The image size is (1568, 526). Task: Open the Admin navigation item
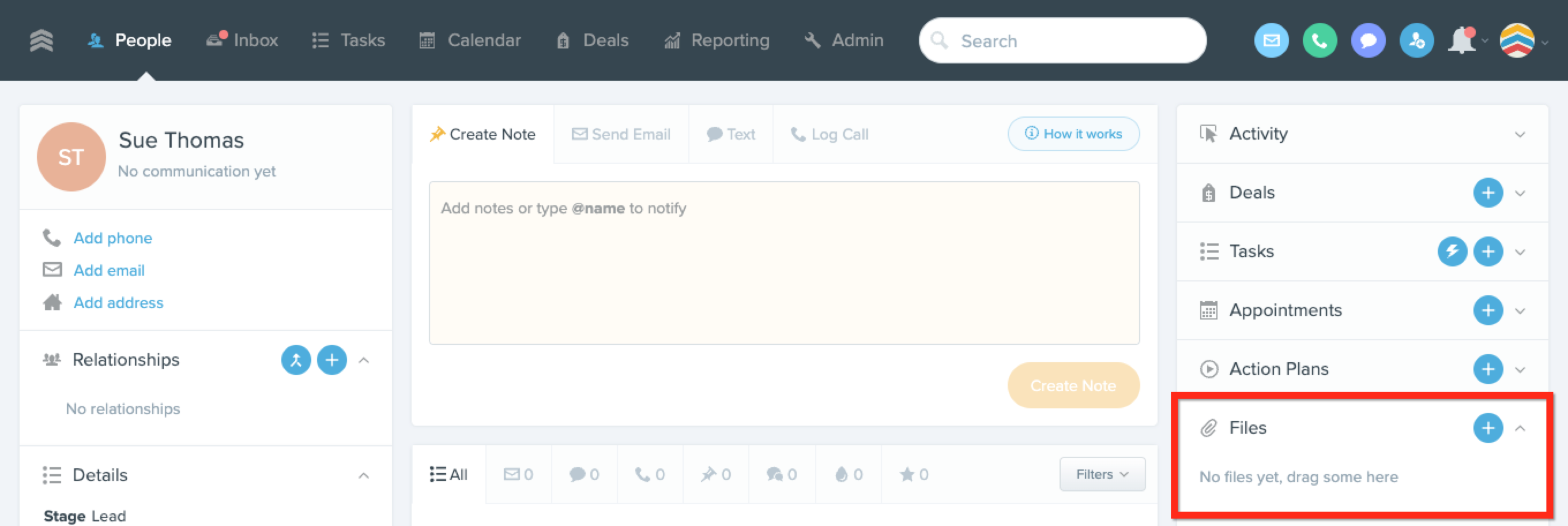click(843, 40)
